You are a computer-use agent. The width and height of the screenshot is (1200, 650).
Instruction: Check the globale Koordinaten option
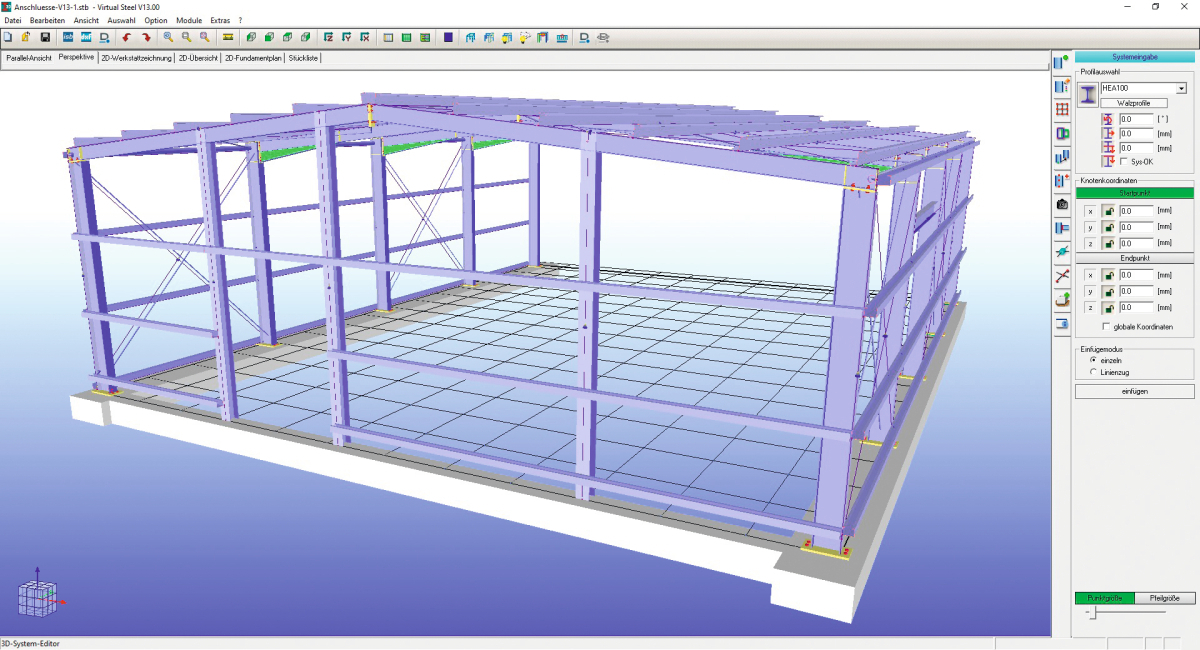[1106, 326]
